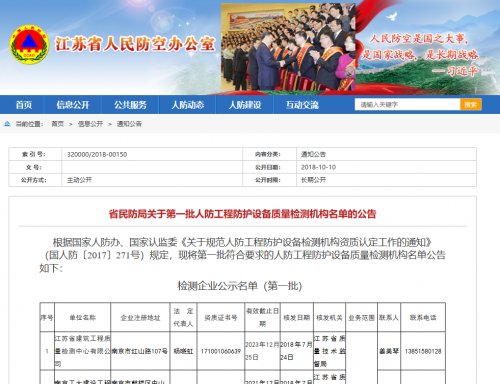
Task: Open the 信息公开 navigation menu item
Action: coord(73,105)
